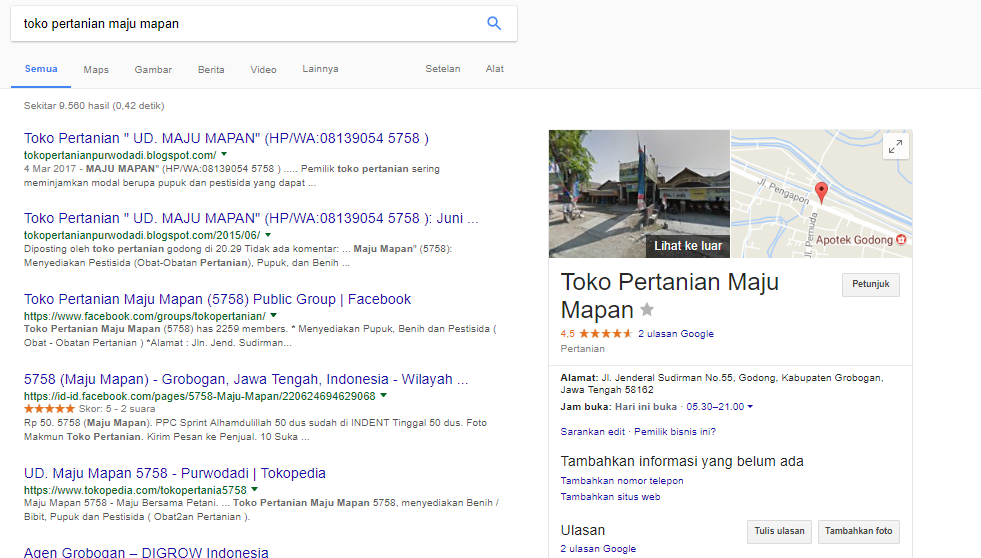Screen dimensions: 981x558
Task: Open the Lainnya menu
Action: click(x=320, y=69)
